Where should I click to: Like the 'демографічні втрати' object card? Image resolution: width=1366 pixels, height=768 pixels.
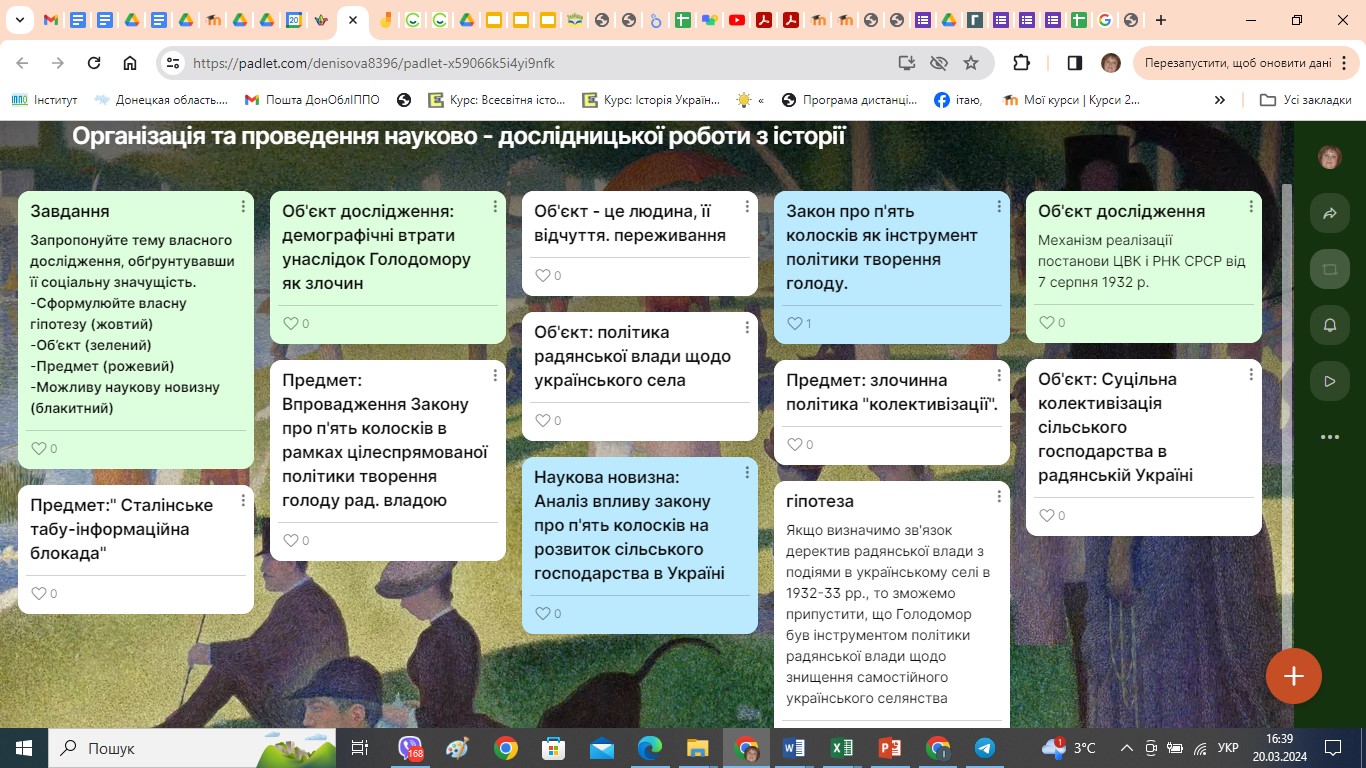pos(291,324)
